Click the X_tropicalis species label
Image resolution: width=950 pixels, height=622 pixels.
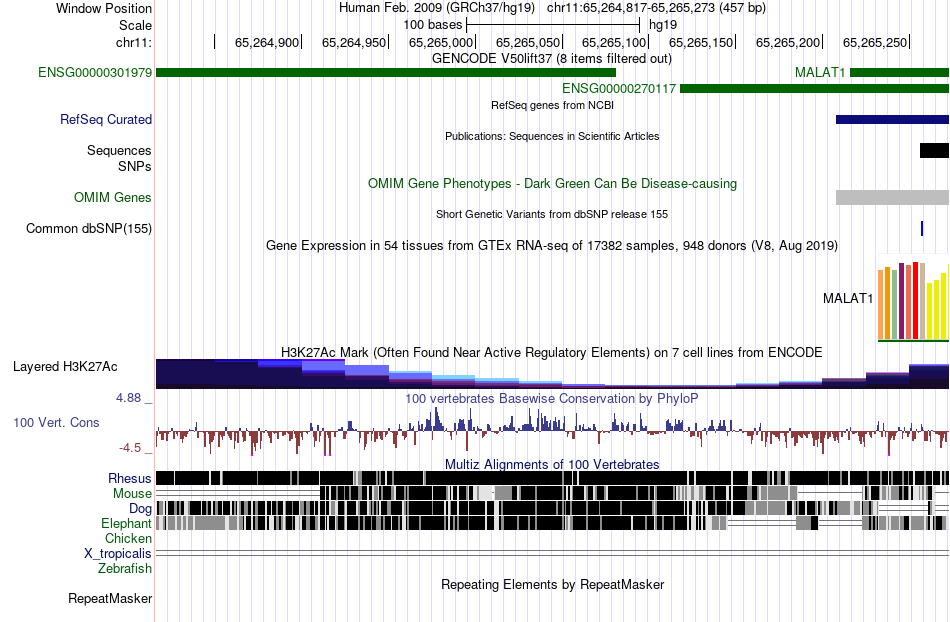(x=118, y=554)
